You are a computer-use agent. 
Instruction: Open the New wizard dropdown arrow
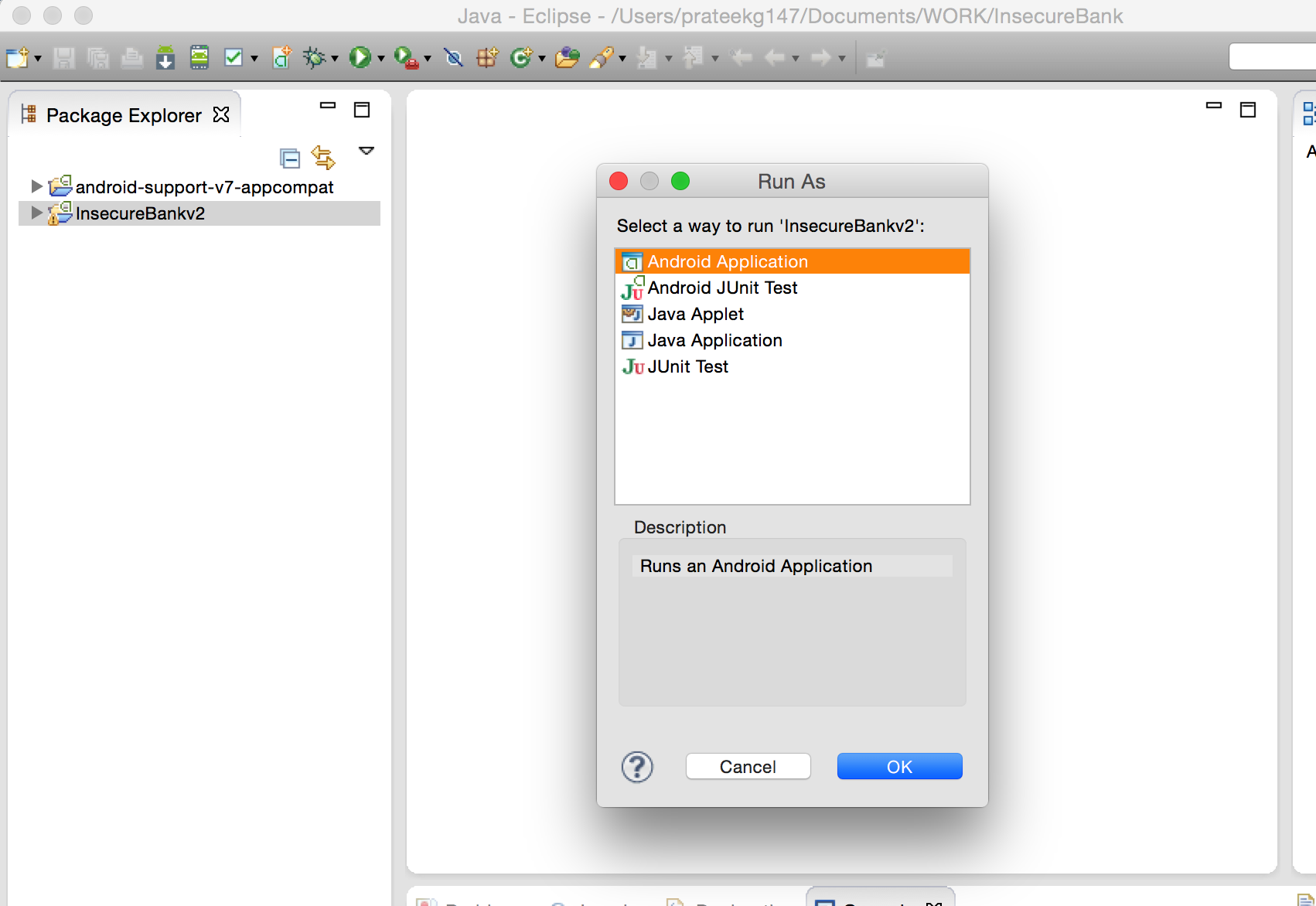37,59
